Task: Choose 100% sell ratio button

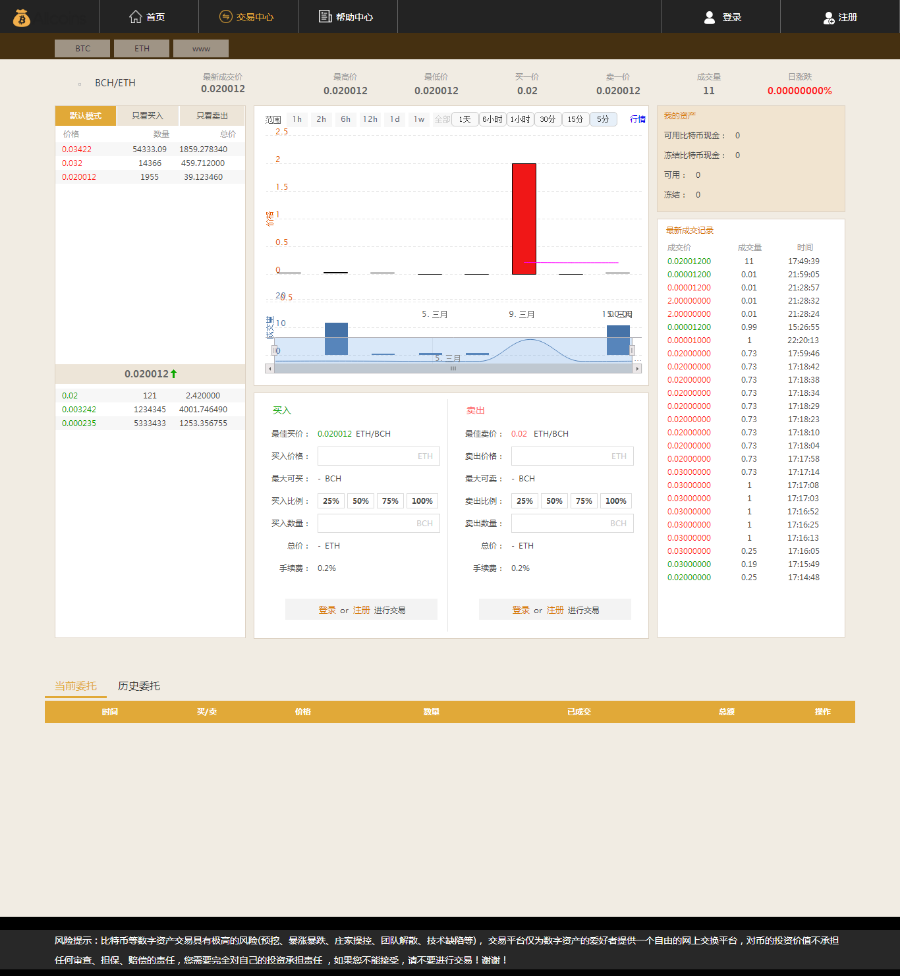Action: click(616, 501)
